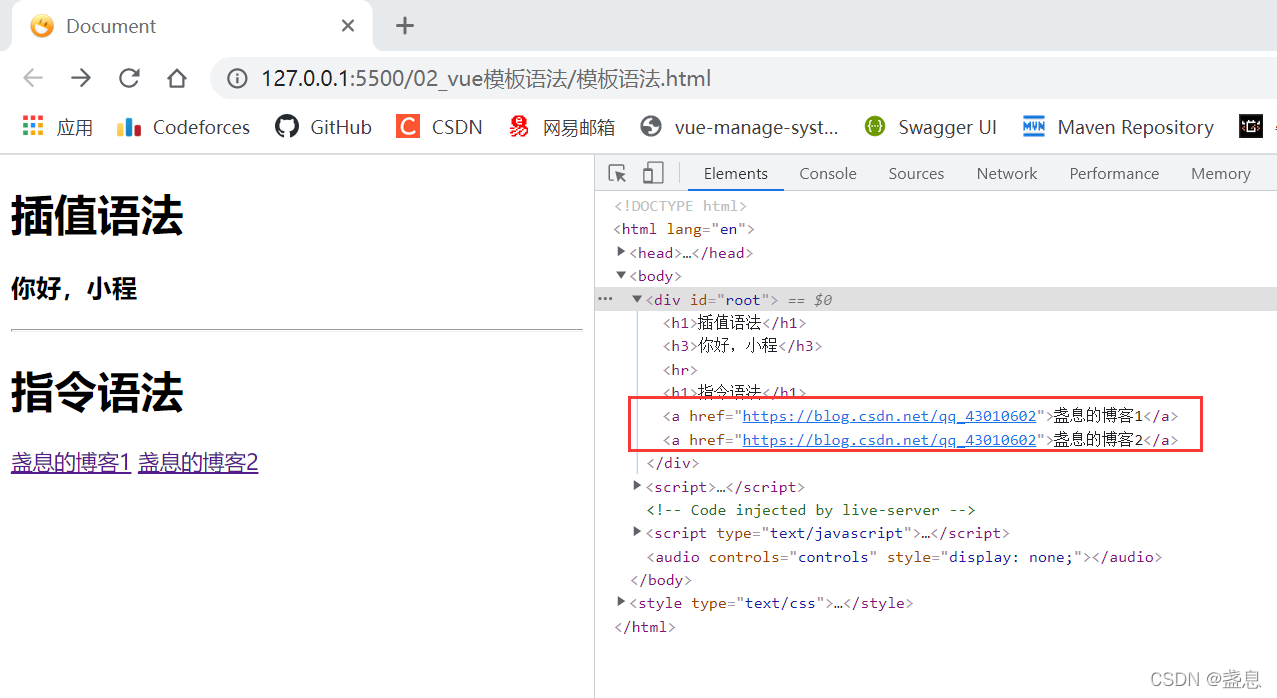Click the browser back arrow

(x=33, y=78)
